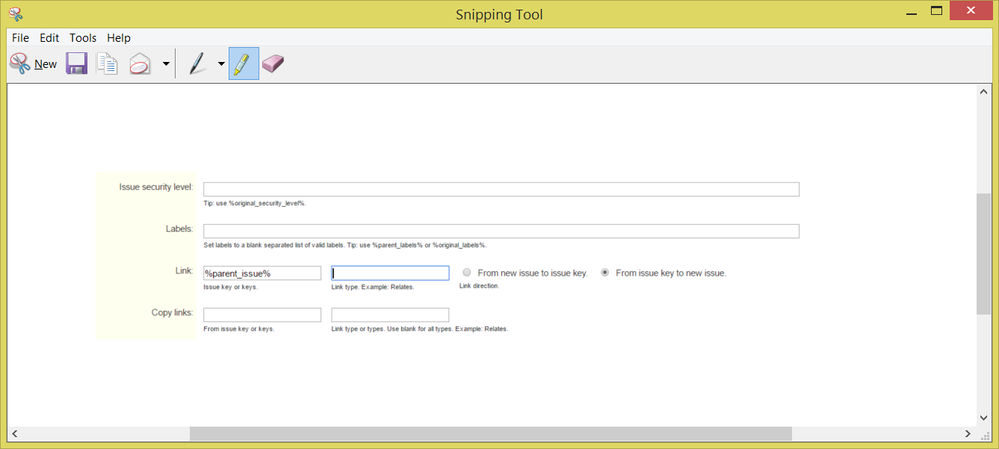Click the Labels input field
The image size is (999, 449).
(x=501, y=231)
